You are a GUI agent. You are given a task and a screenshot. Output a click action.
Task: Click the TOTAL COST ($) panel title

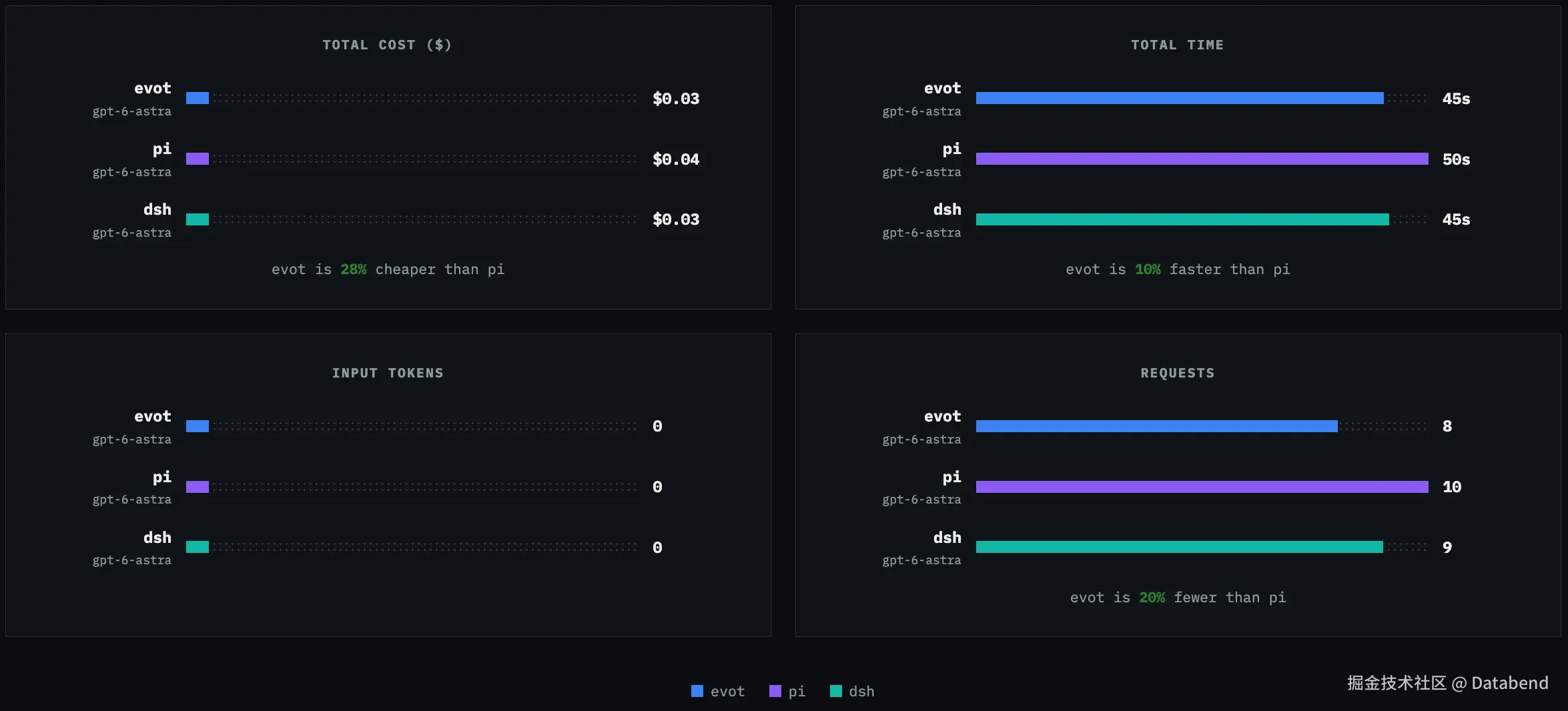coord(387,45)
